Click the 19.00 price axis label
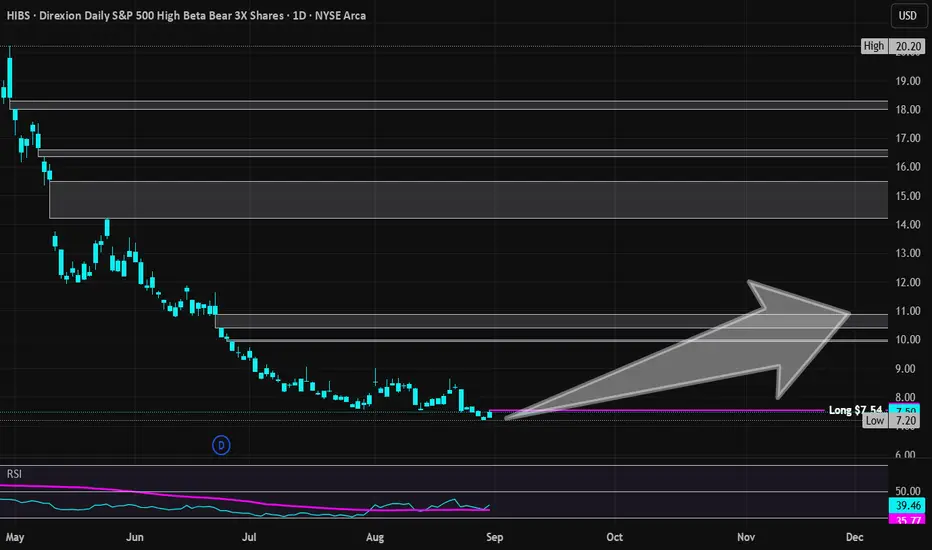Viewport: 932px width, 550px height. click(x=908, y=81)
